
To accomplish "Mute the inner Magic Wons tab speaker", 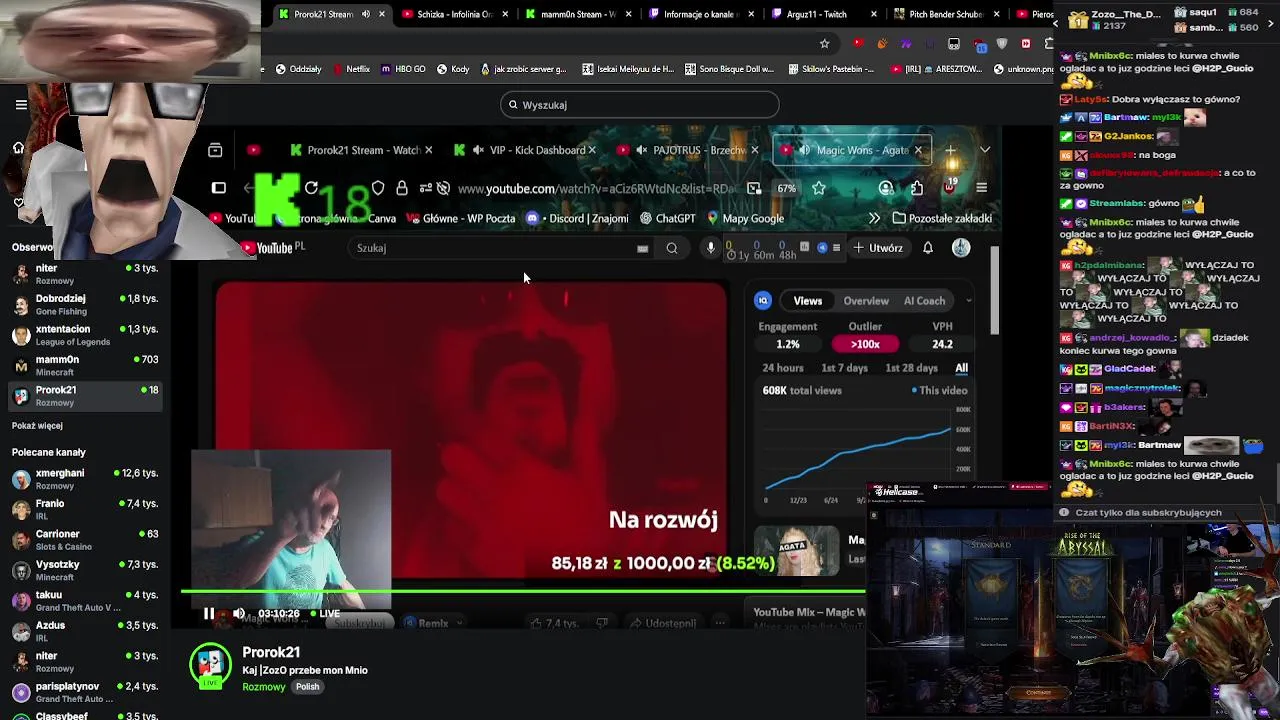I will 805,150.
